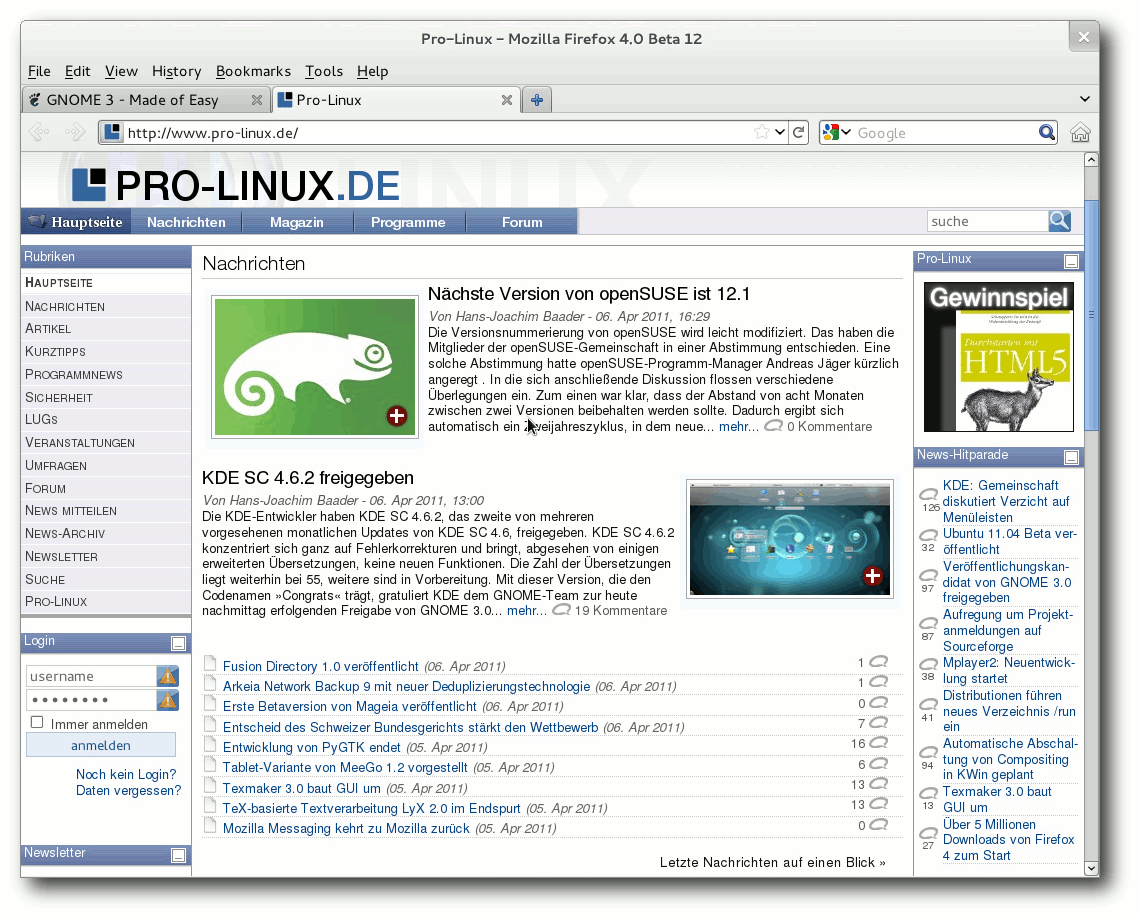Click the Firefox URL address field
Image resolution: width=1140 pixels, height=918 pixels.
tap(438, 132)
